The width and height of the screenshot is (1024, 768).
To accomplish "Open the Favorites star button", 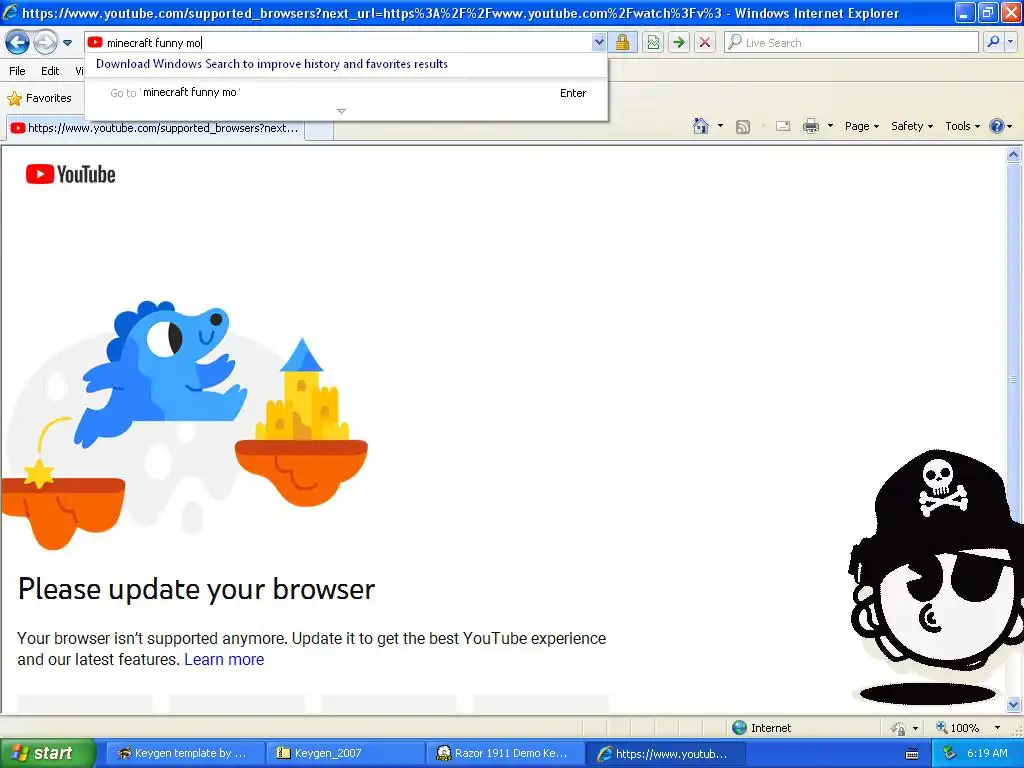I will pos(40,98).
